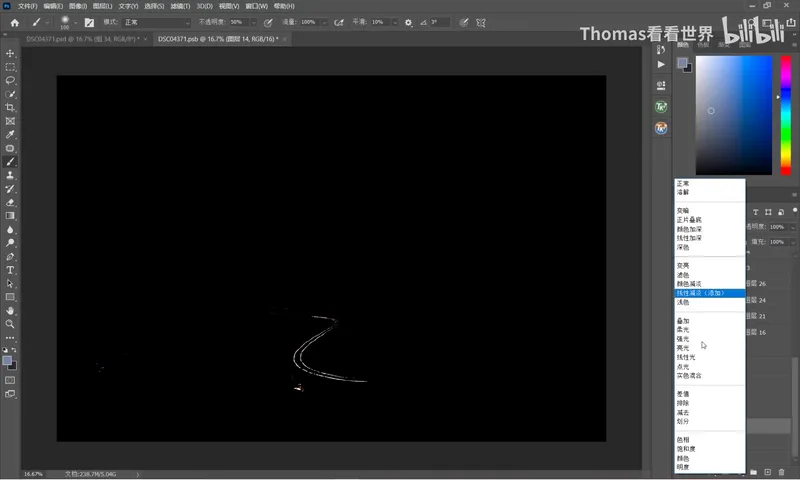
Task: Select the Blur tool droplet icon
Action: pyautogui.click(x=10, y=230)
